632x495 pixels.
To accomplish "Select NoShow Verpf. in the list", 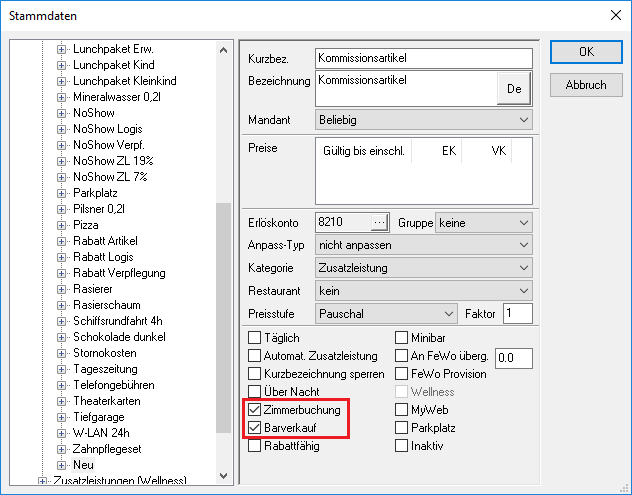I will [109, 145].
